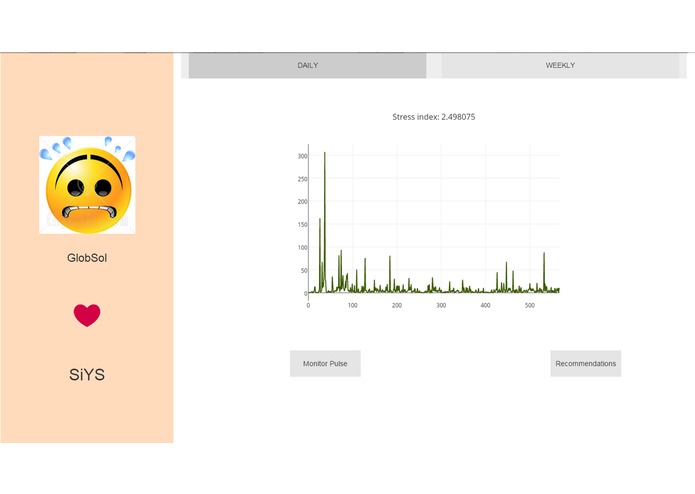This screenshot has height=494, width=695.
Task: Select the GlobSol username text
Action: tap(87, 258)
